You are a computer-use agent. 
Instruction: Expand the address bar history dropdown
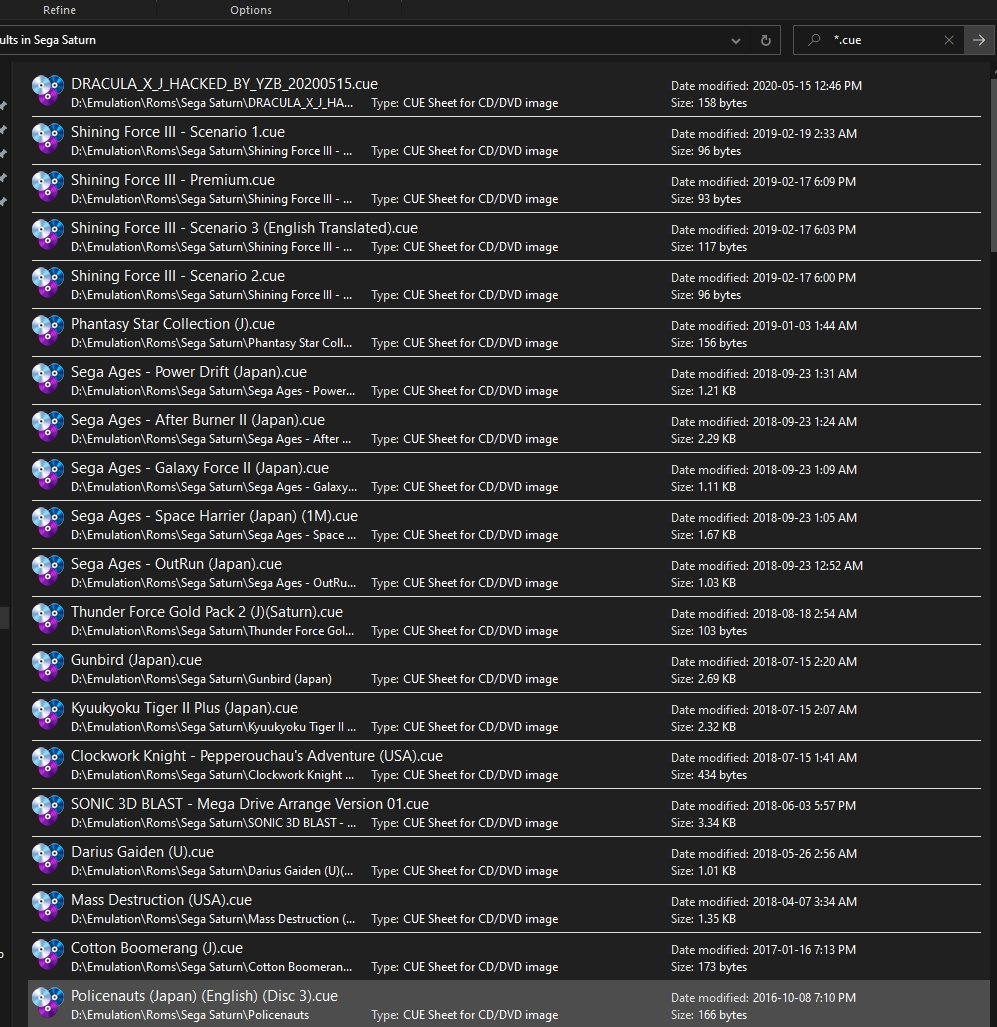pyautogui.click(x=736, y=41)
